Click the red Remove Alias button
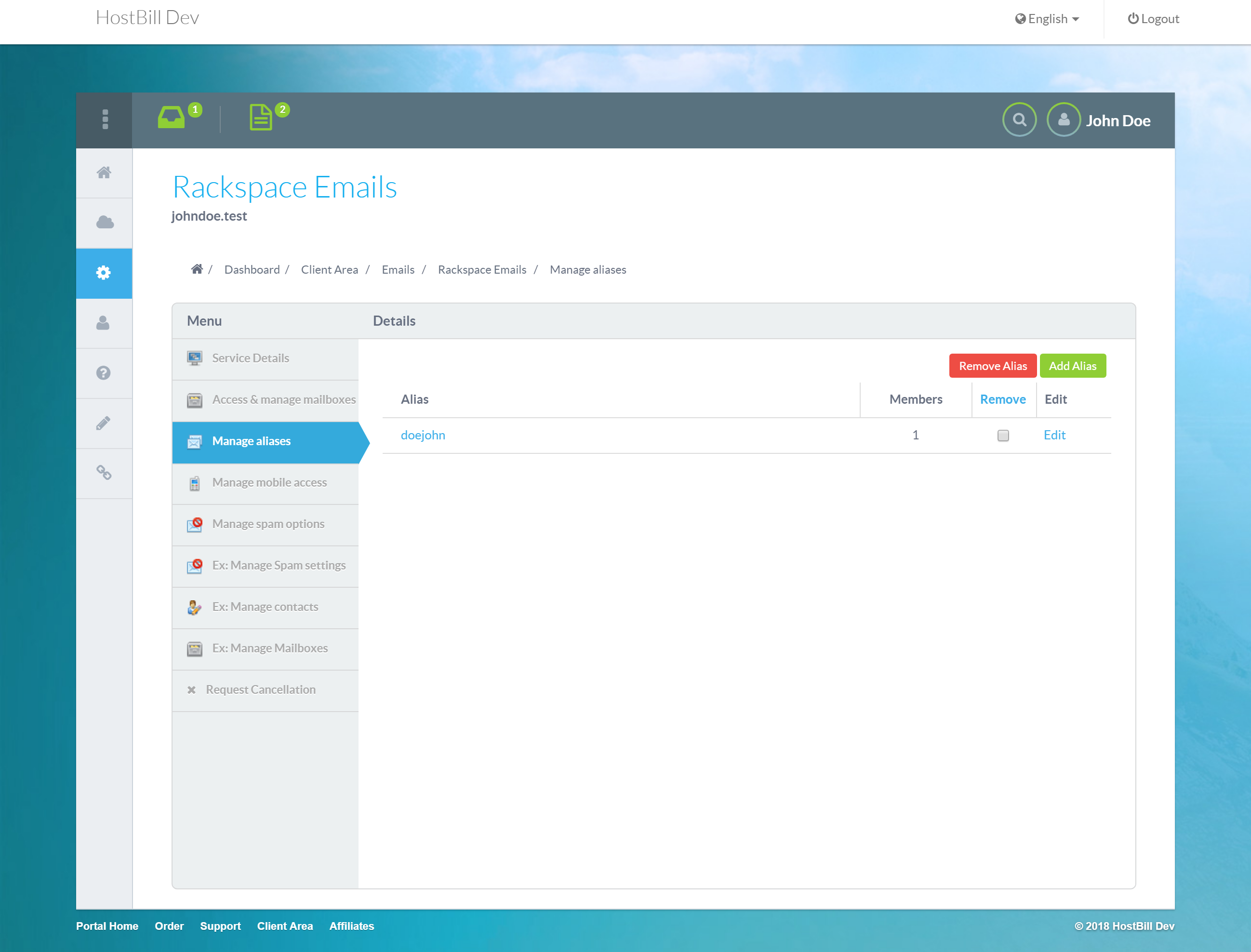This screenshot has height=952, width=1251. pos(993,366)
